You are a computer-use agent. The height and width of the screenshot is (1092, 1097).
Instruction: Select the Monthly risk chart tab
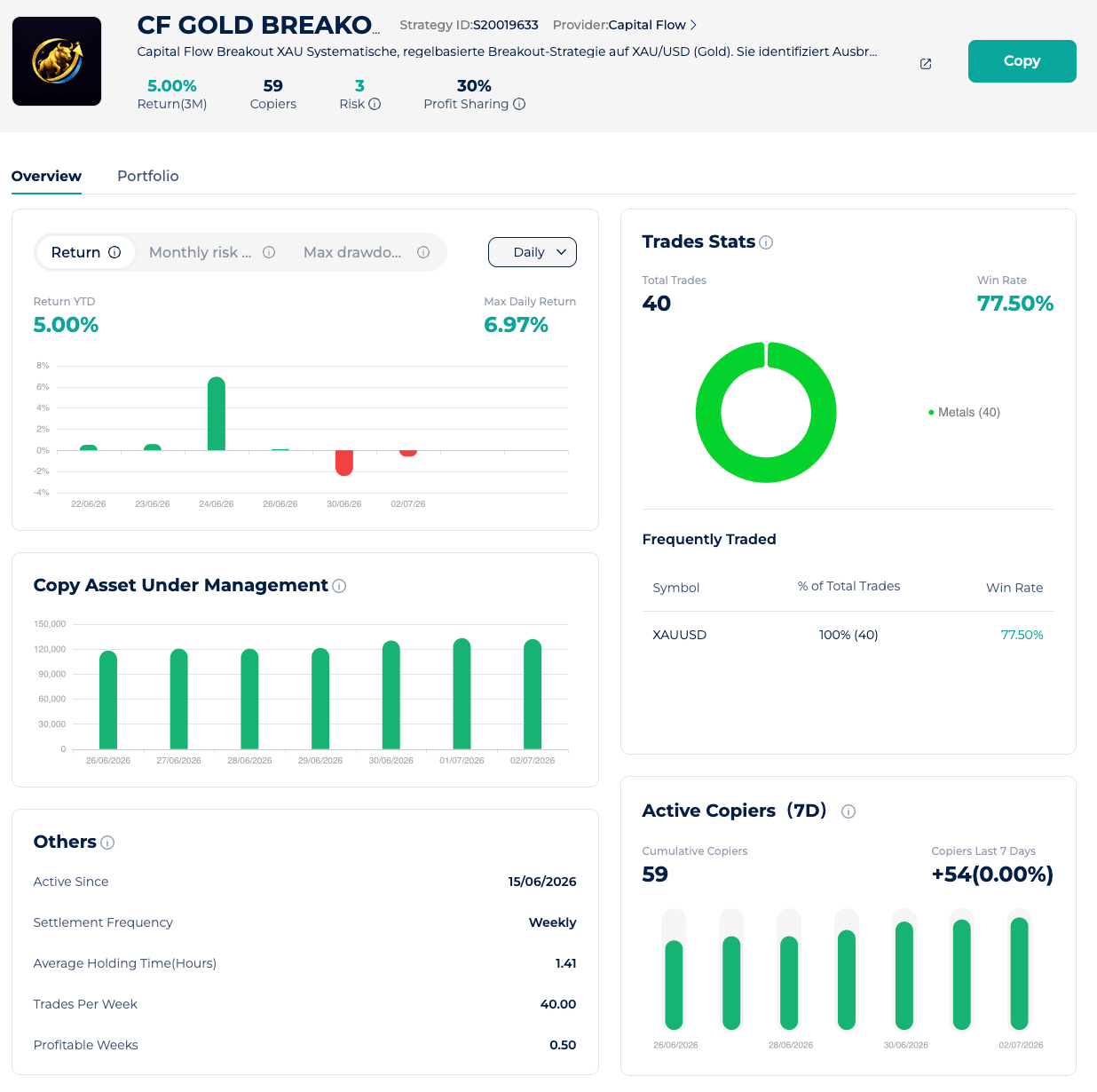coord(212,252)
